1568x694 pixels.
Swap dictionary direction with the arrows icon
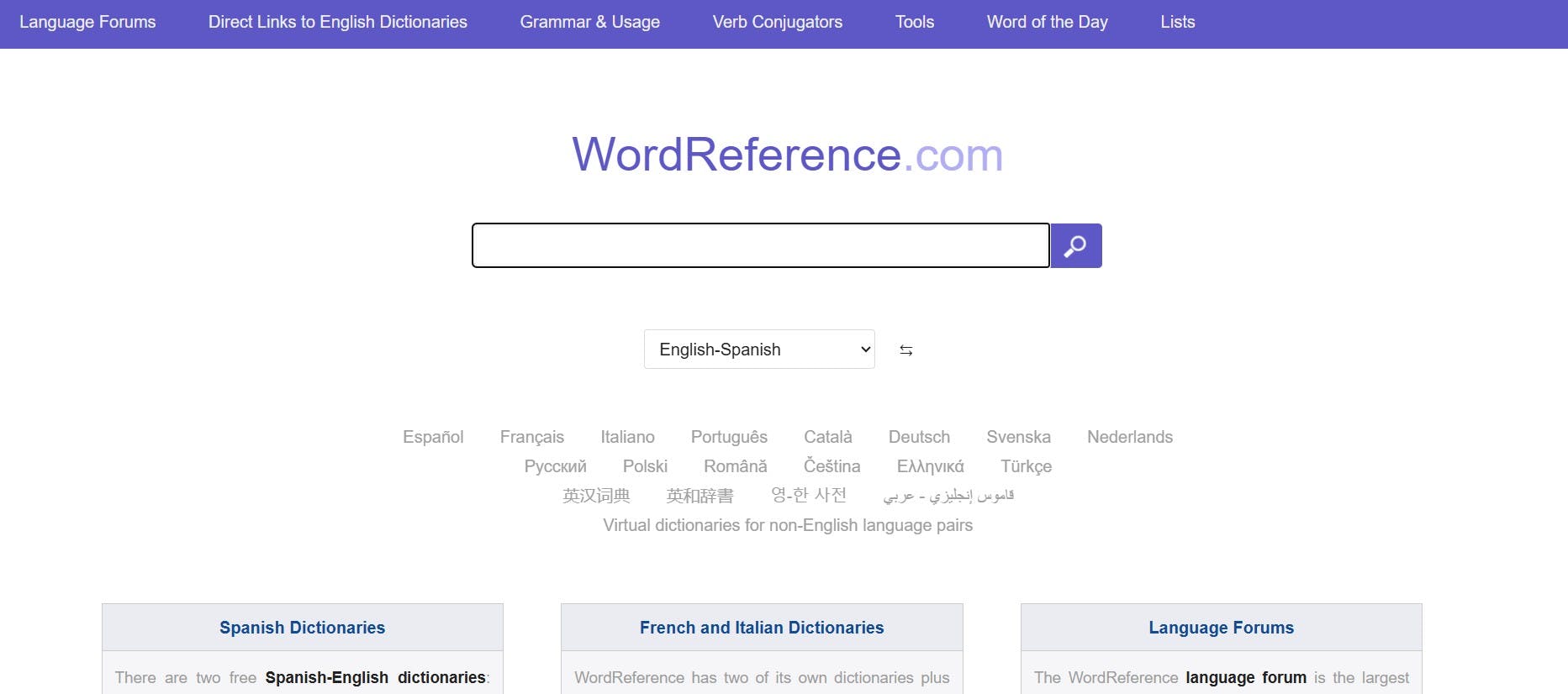905,350
